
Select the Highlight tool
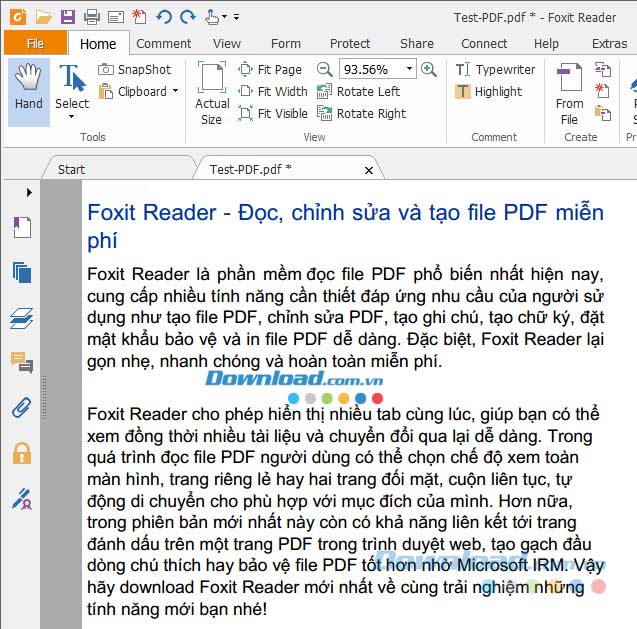tap(489, 91)
